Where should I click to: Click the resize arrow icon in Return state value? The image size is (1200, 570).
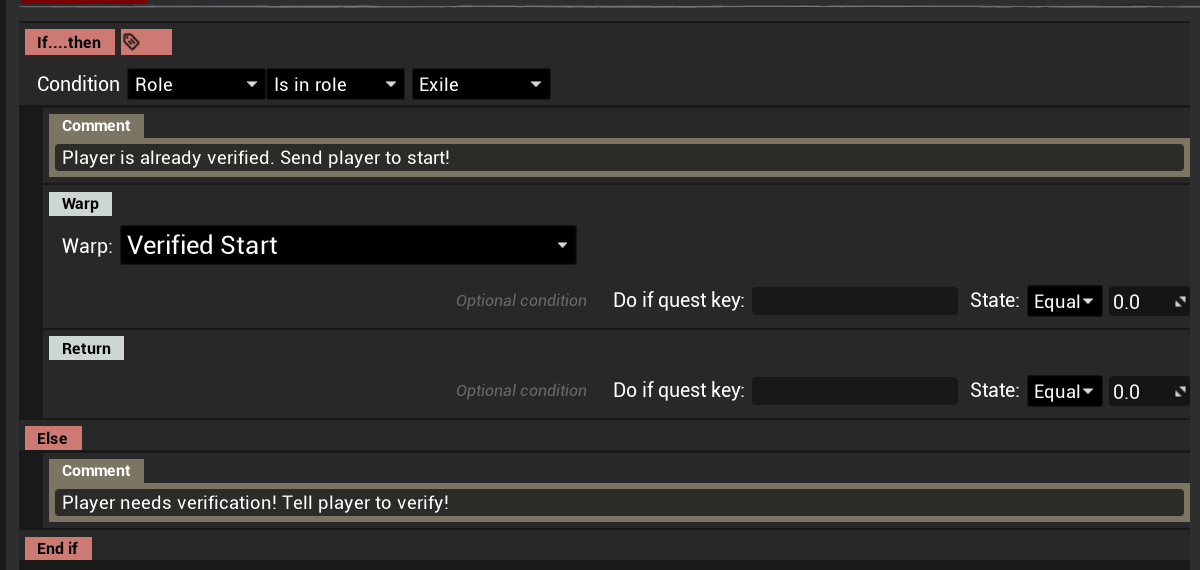[1180, 392]
